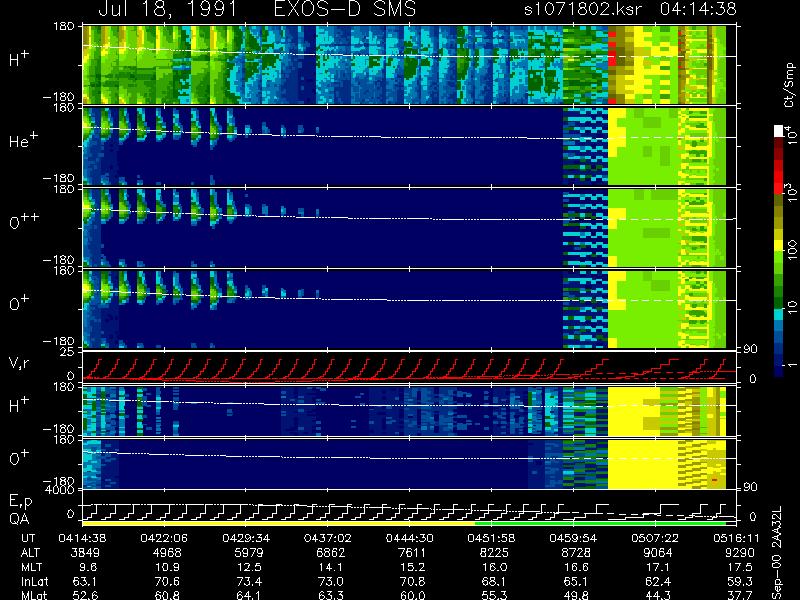Select the 'V,r' velocity panel label
The height and width of the screenshot is (600, 800).
[19, 363]
